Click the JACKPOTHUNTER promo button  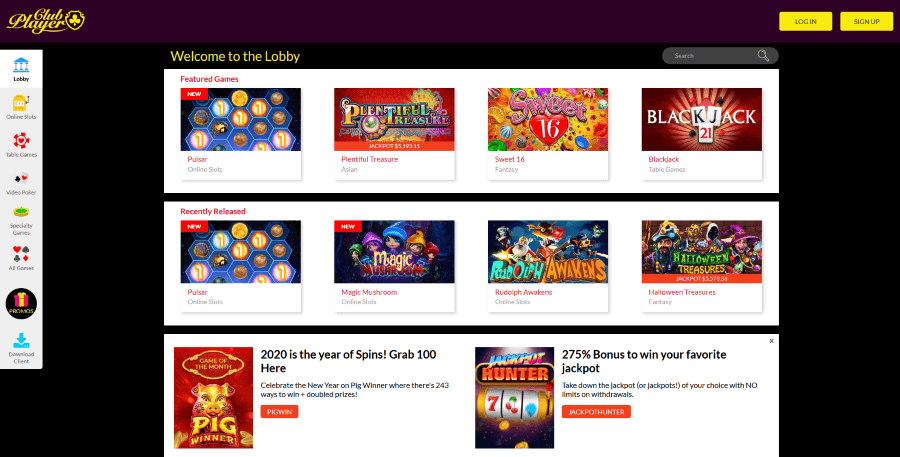pyautogui.click(x=596, y=412)
